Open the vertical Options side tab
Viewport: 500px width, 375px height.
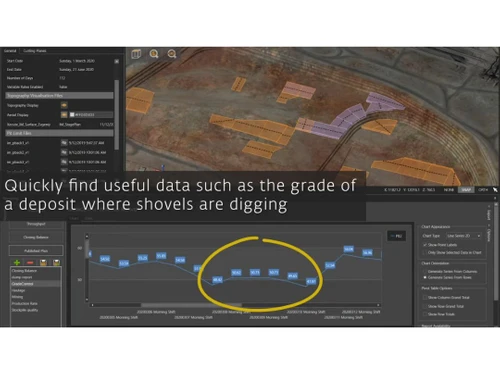(489, 234)
